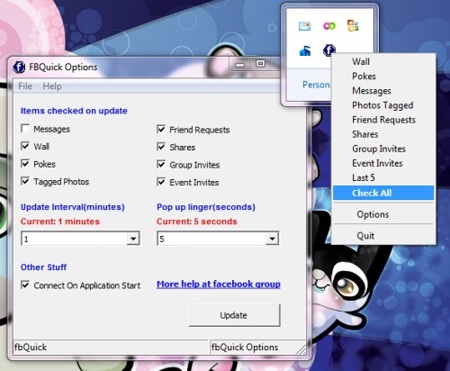Screen dimensions: 450x371
Task: Click the Personalize link in tray popup
Action: (316, 85)
